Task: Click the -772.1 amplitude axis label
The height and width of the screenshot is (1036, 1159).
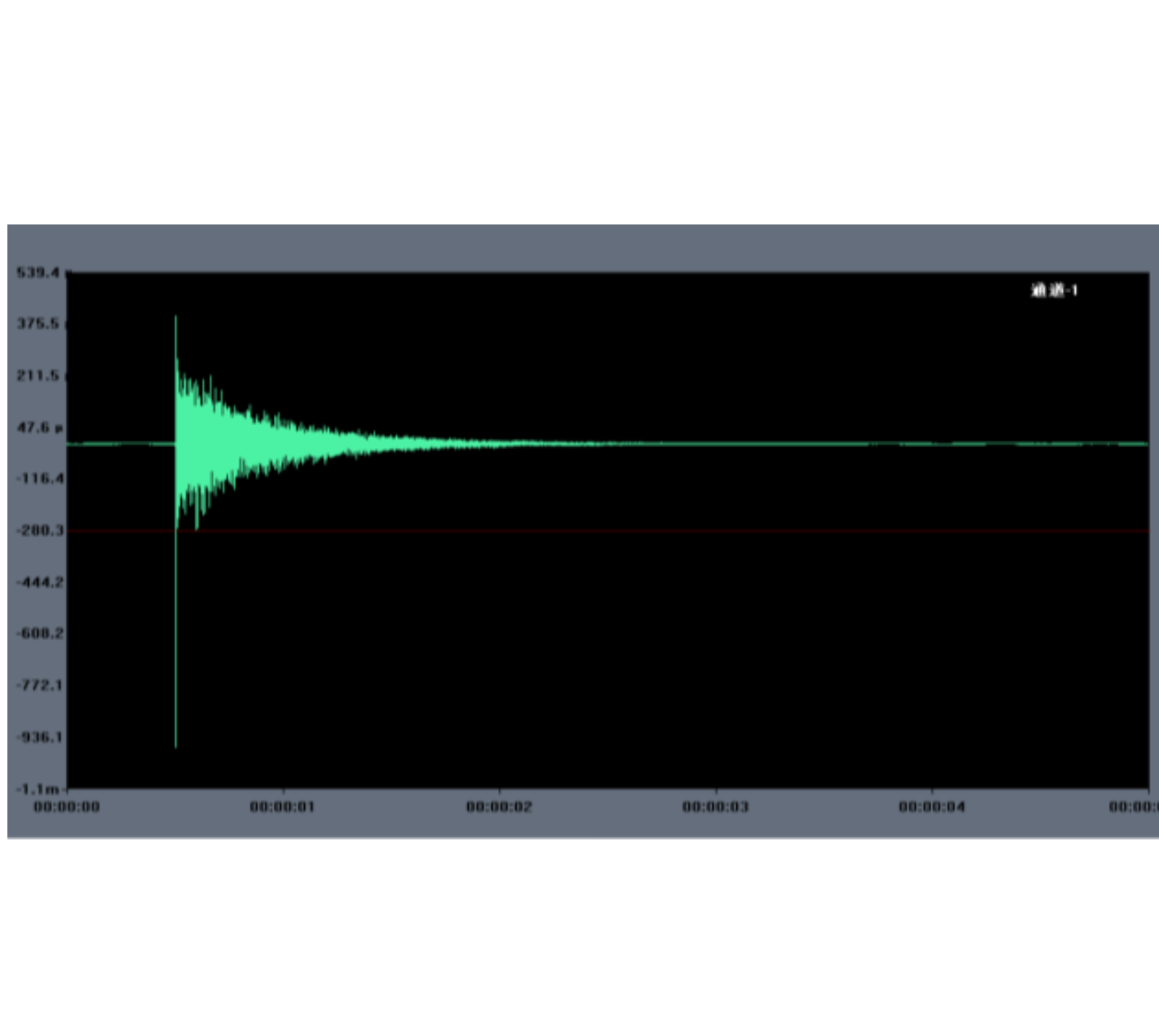Action: click(39, 685)
